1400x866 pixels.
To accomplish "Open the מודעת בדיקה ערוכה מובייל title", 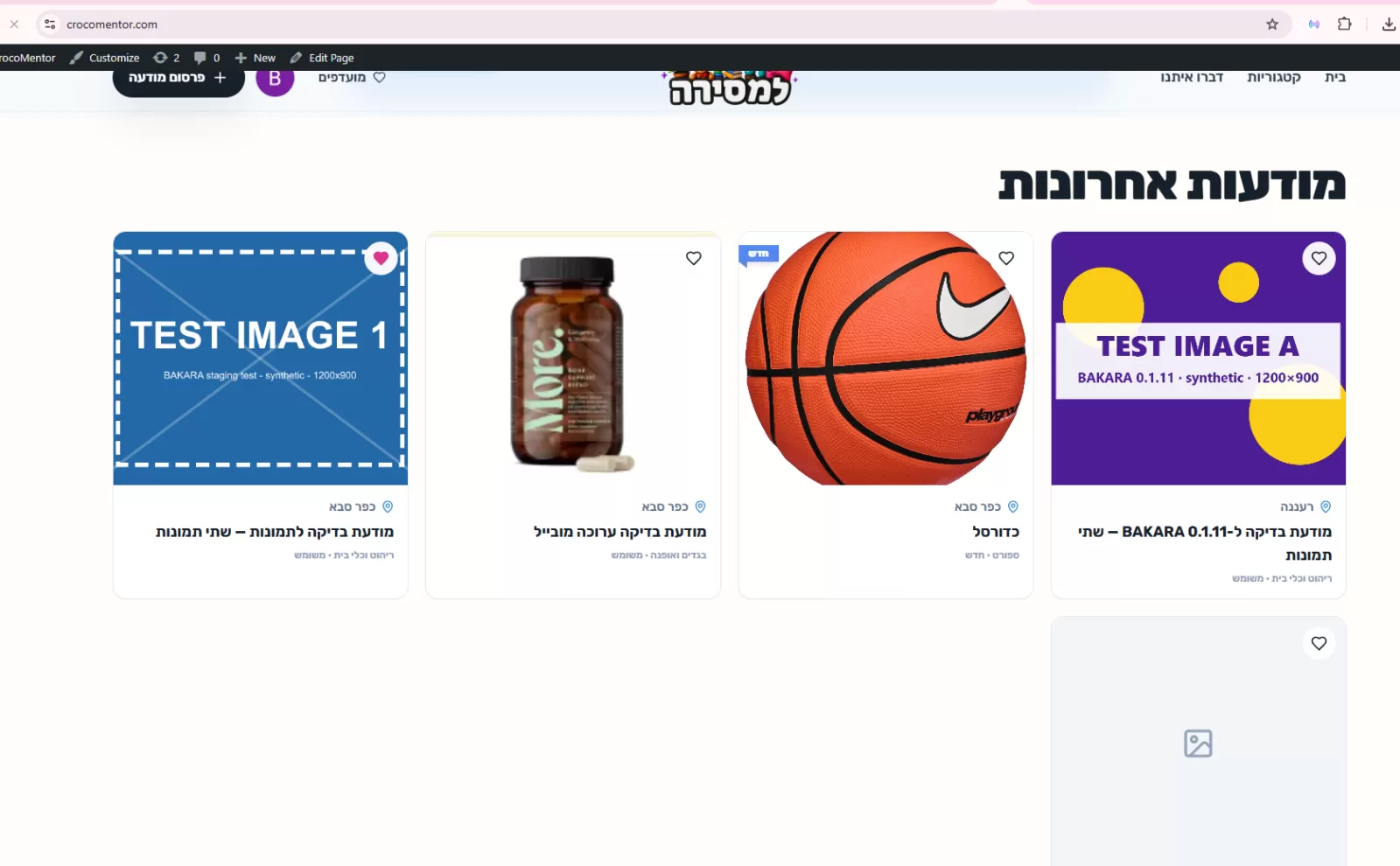I will point(620,532).
